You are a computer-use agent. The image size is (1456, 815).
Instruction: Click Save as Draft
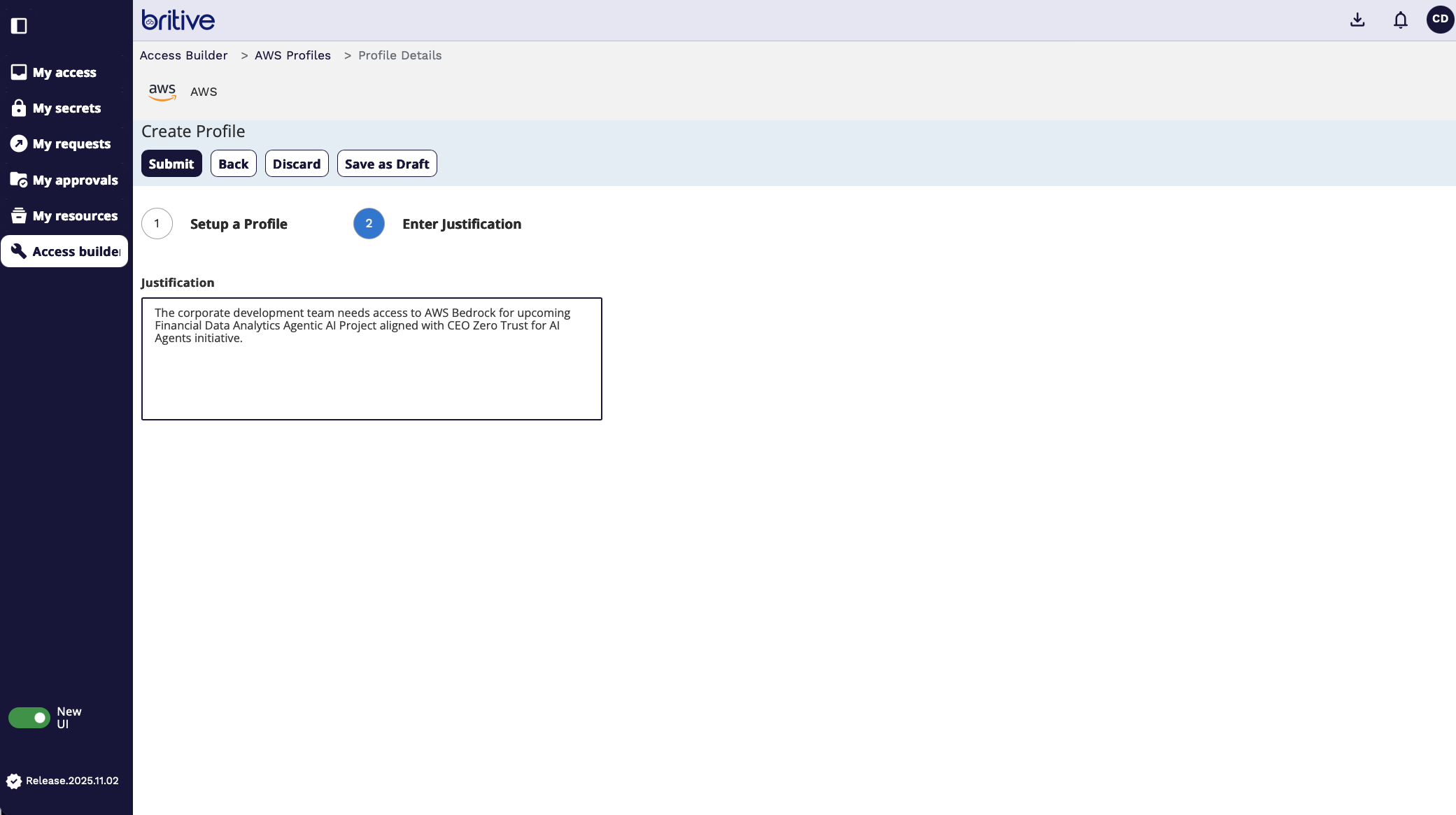(387, 164)
